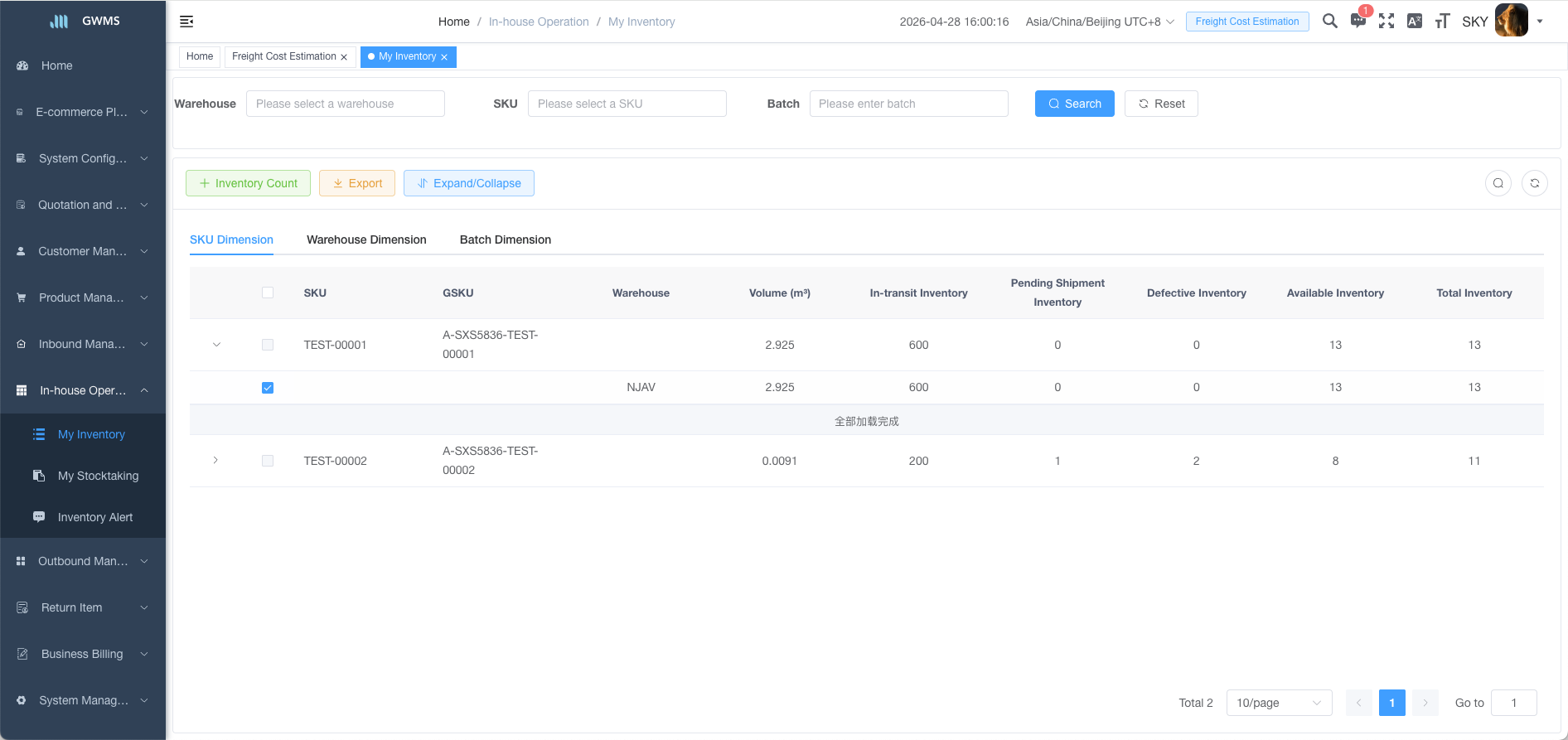
Task: Click the blue Search button
Action: coord(1075,104)
